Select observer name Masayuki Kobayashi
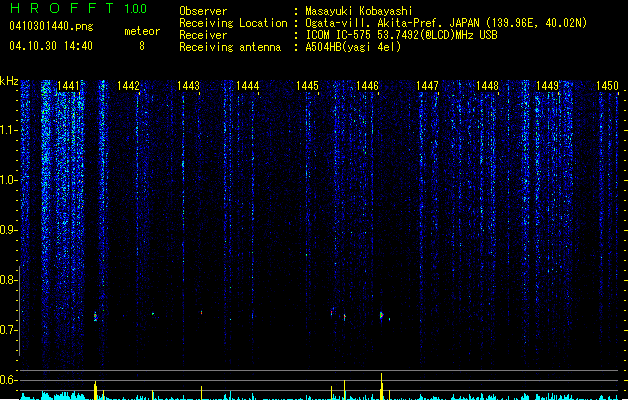This screenshot has height=400, width=629. click(x=359, y=11)
